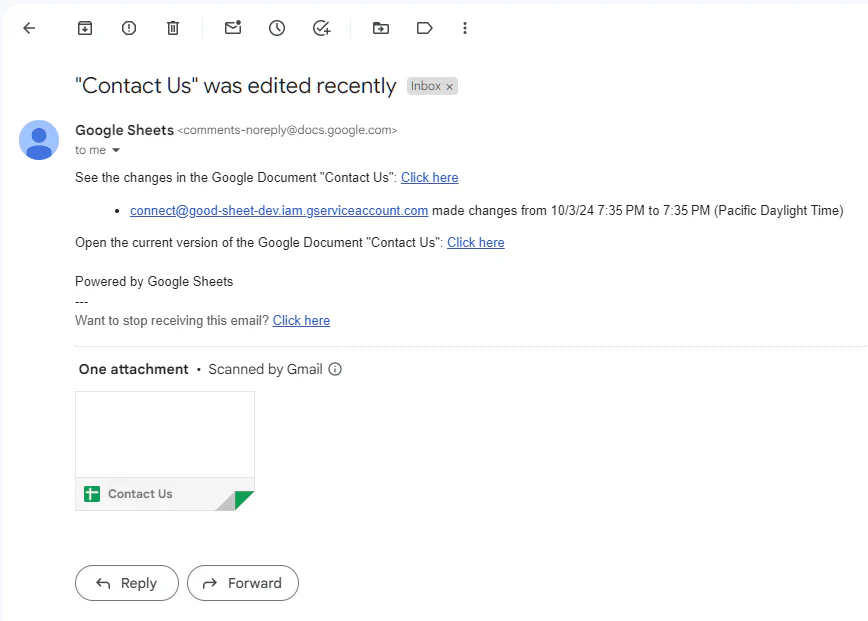
Task: Go back to the inbox list
Action: (x=29, y=28)
